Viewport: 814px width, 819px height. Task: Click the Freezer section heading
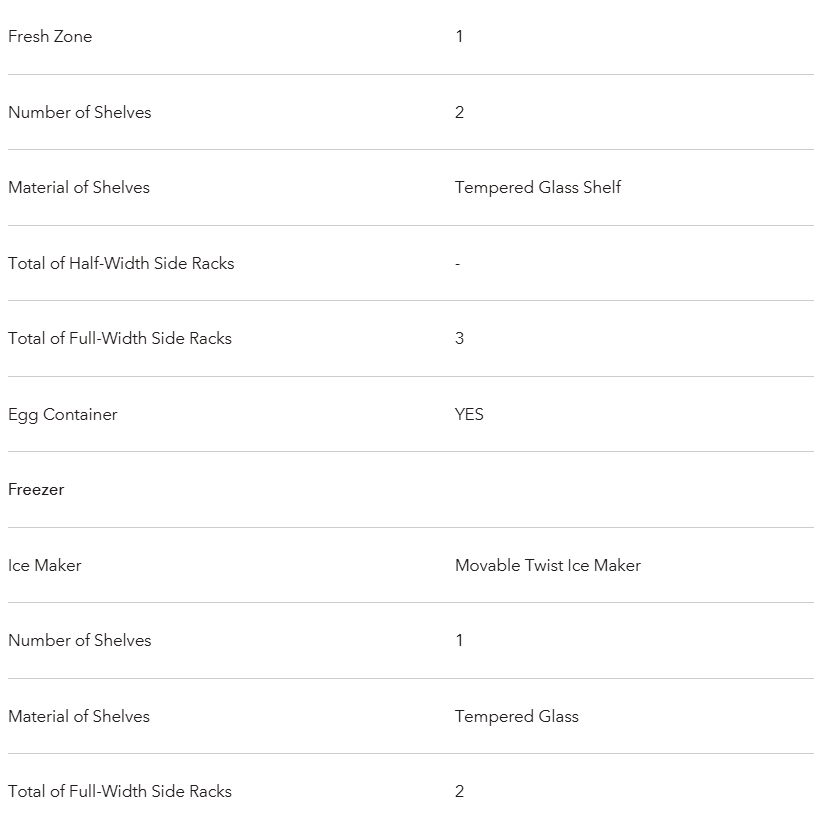coord(36,490)
